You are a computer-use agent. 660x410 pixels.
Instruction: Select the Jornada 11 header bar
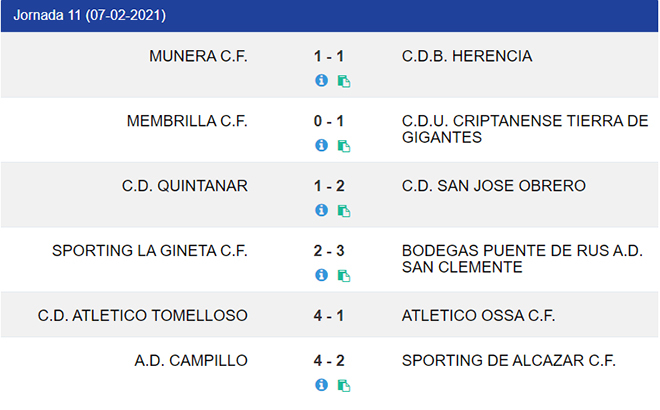pos(330,16)
